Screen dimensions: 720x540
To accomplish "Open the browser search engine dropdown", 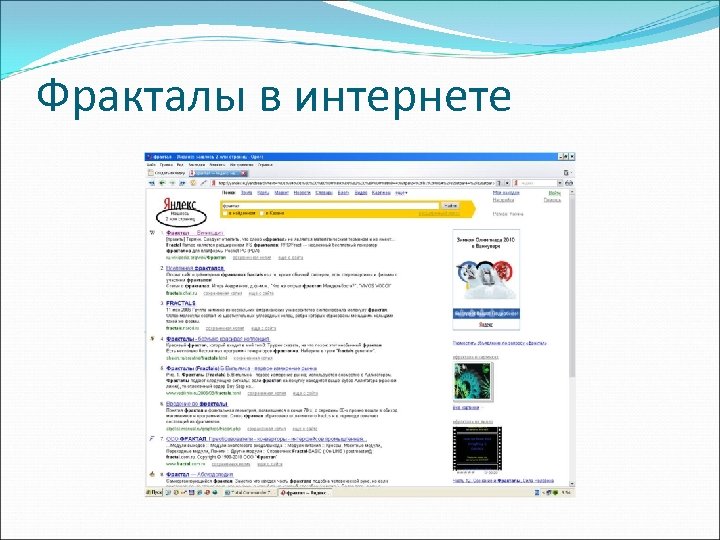I will click(x=559, y=183).
